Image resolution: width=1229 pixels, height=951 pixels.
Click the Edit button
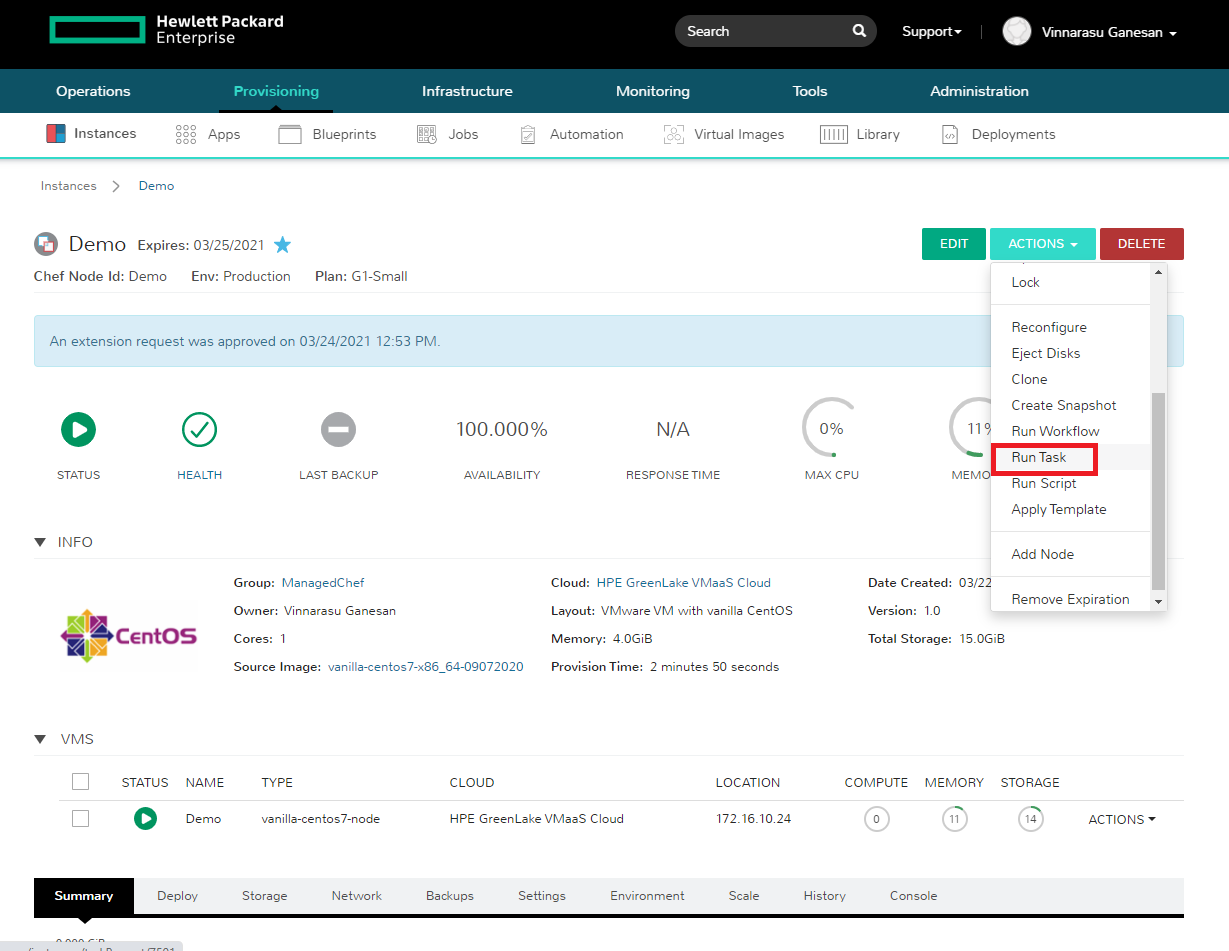coord(954,244)
